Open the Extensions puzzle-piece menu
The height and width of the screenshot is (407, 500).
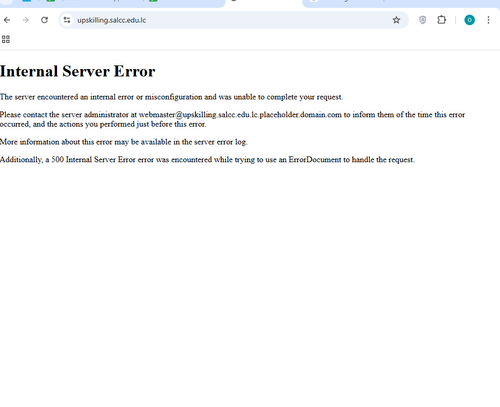(441, 20)
